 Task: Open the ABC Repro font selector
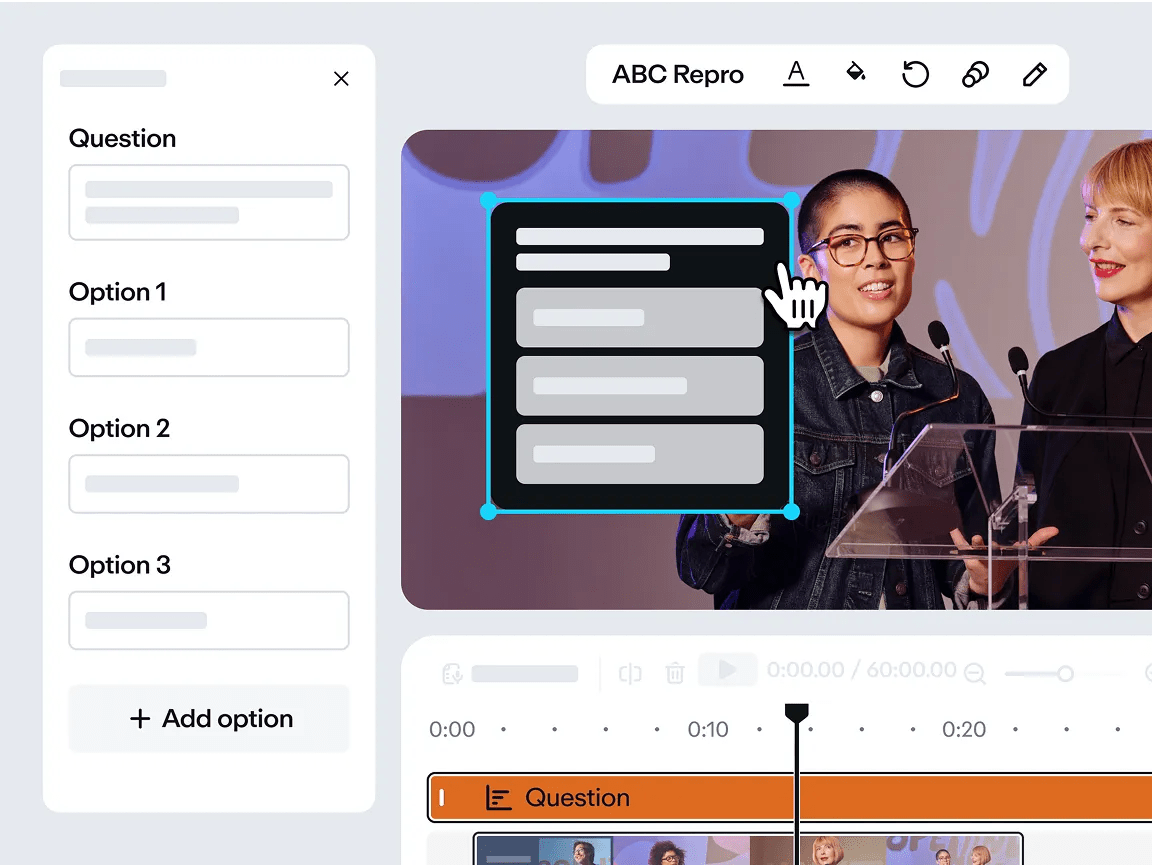coord(678,75)
